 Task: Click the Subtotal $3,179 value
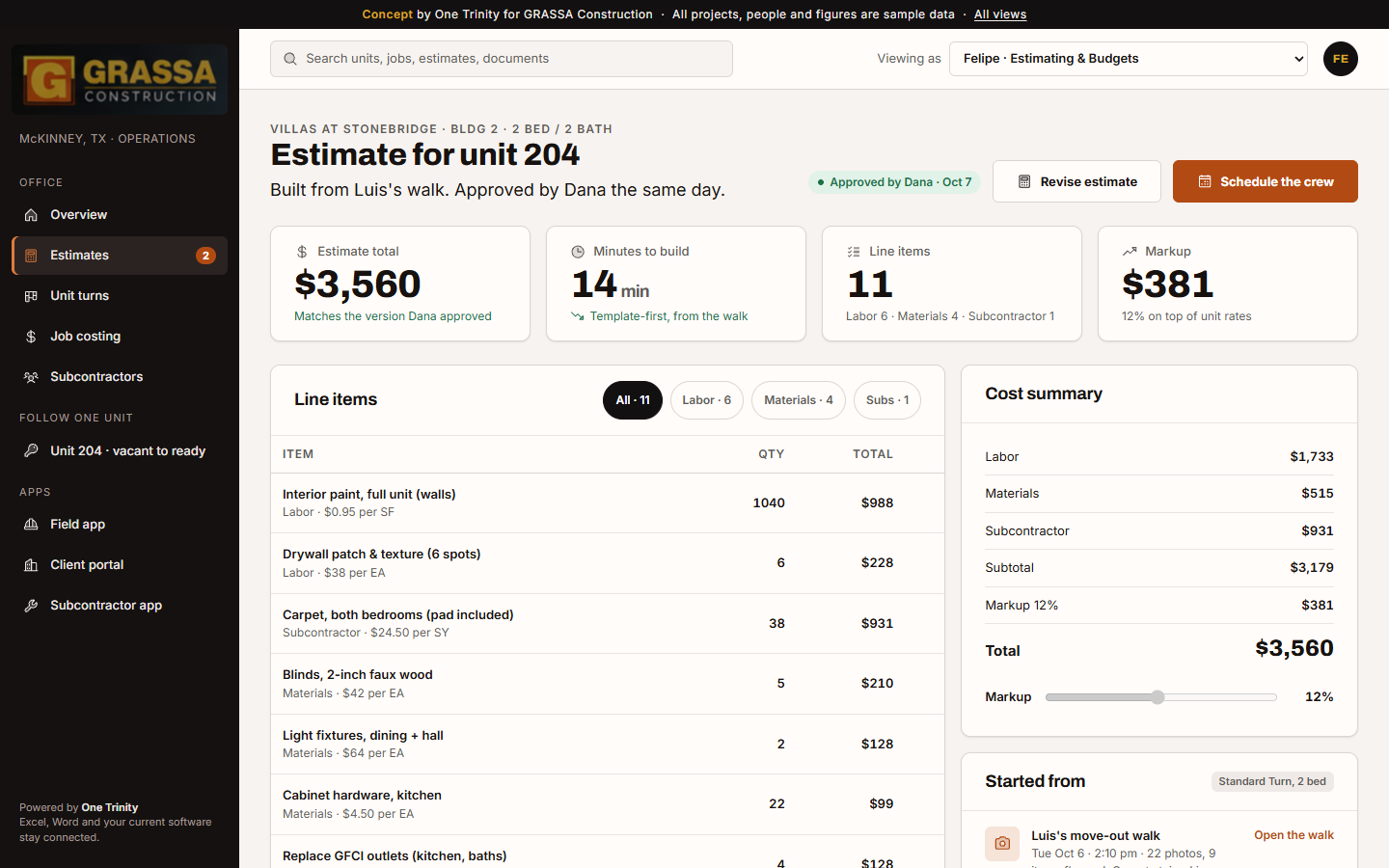(1312, 568)
